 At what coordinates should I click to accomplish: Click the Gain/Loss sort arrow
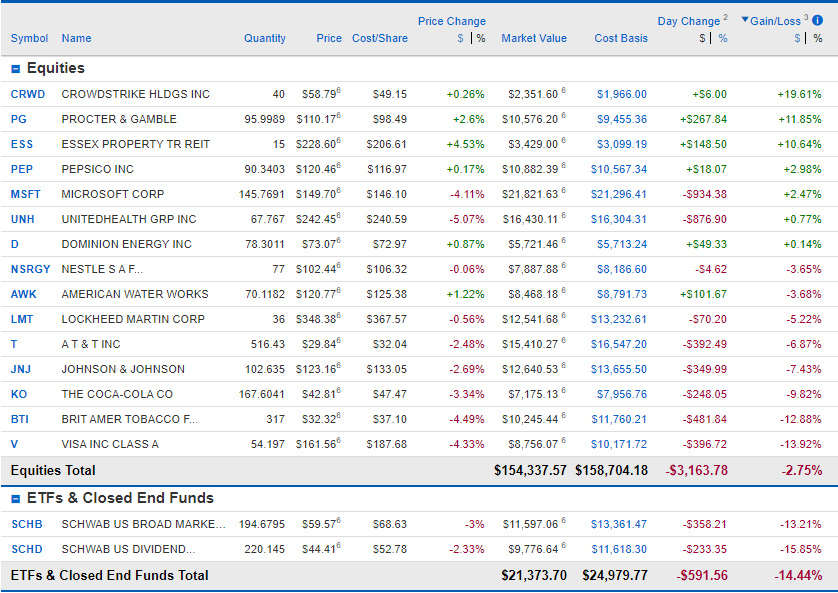click(x=745, y=20)
